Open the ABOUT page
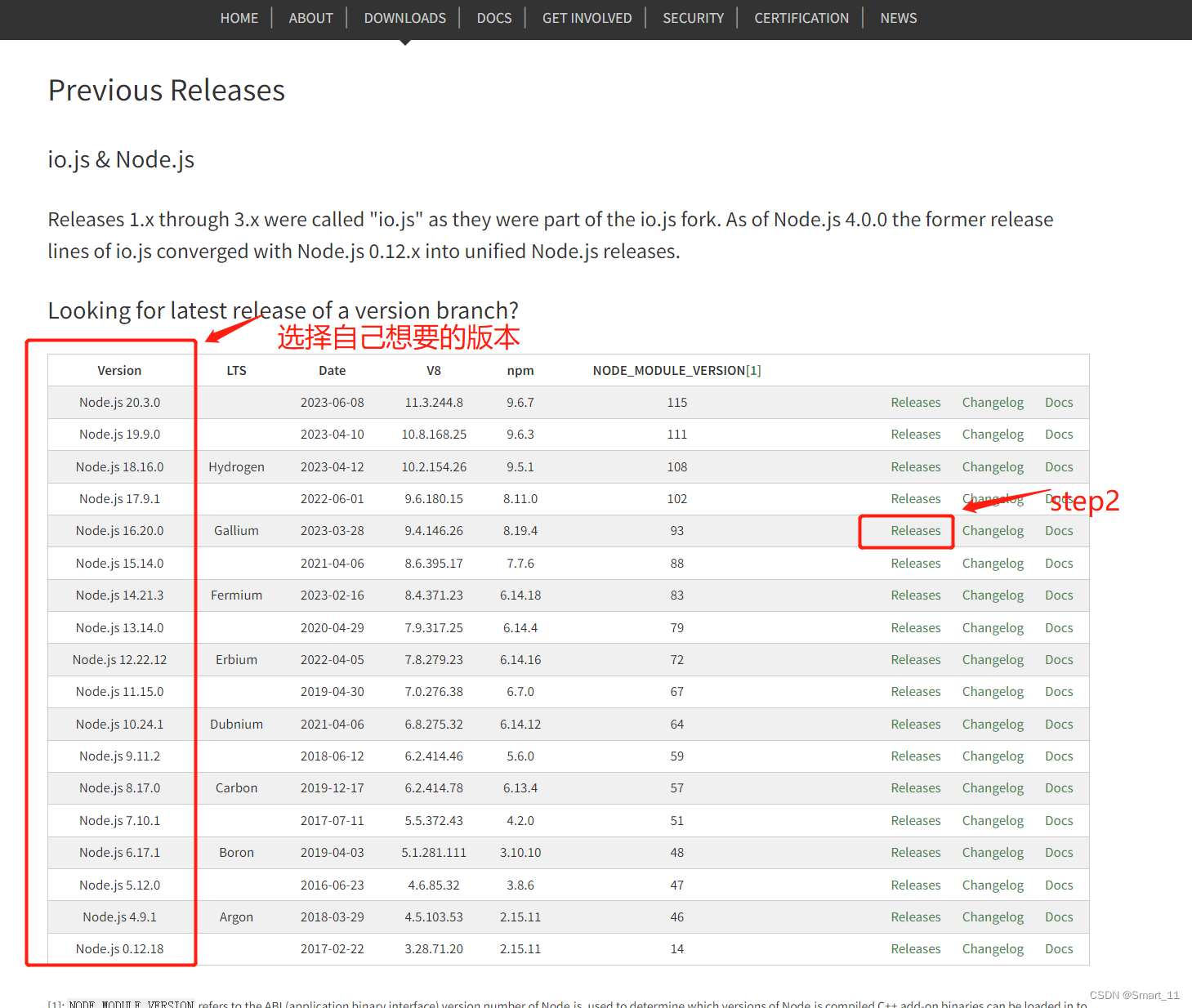 point(310,18)
